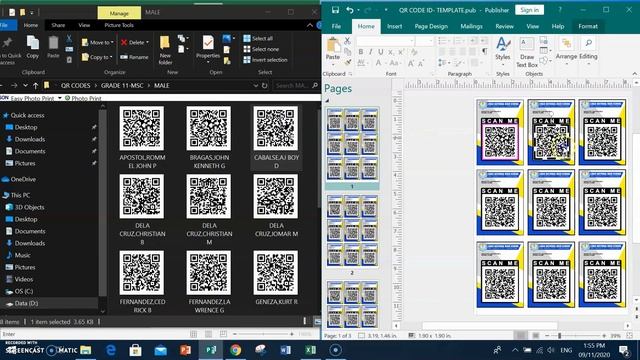
Task: Open Microsoft Word from the taskbar
Action: (285, 350)
